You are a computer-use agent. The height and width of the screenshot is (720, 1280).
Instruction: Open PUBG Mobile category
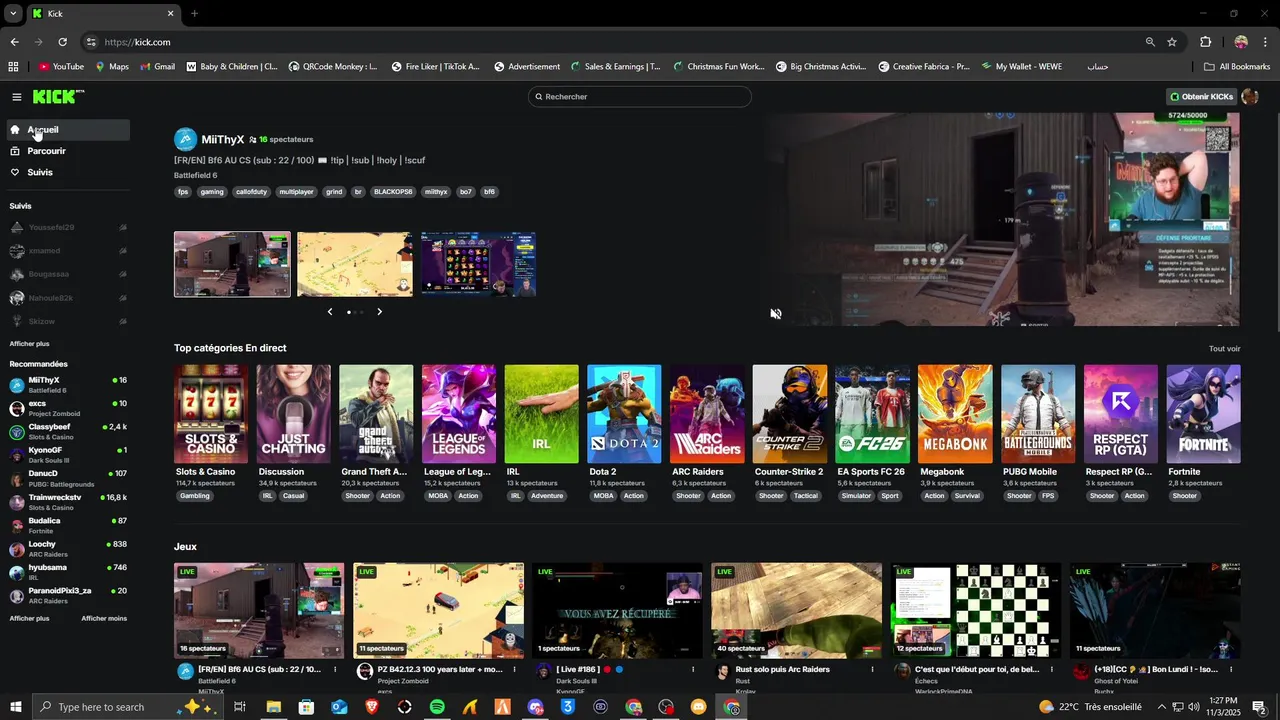click(1038, 414)
